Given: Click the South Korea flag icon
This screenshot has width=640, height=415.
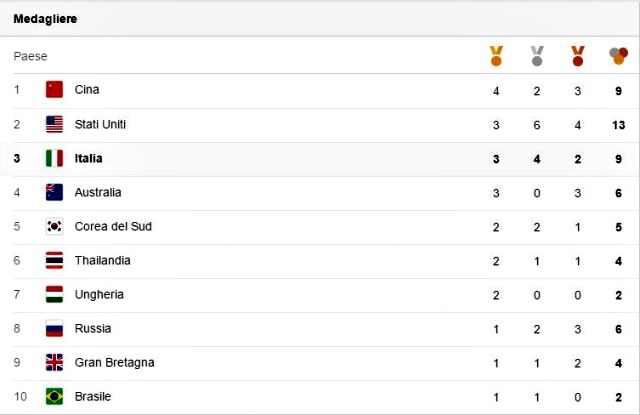Looking at the screenshot, I should click(54, 226).
